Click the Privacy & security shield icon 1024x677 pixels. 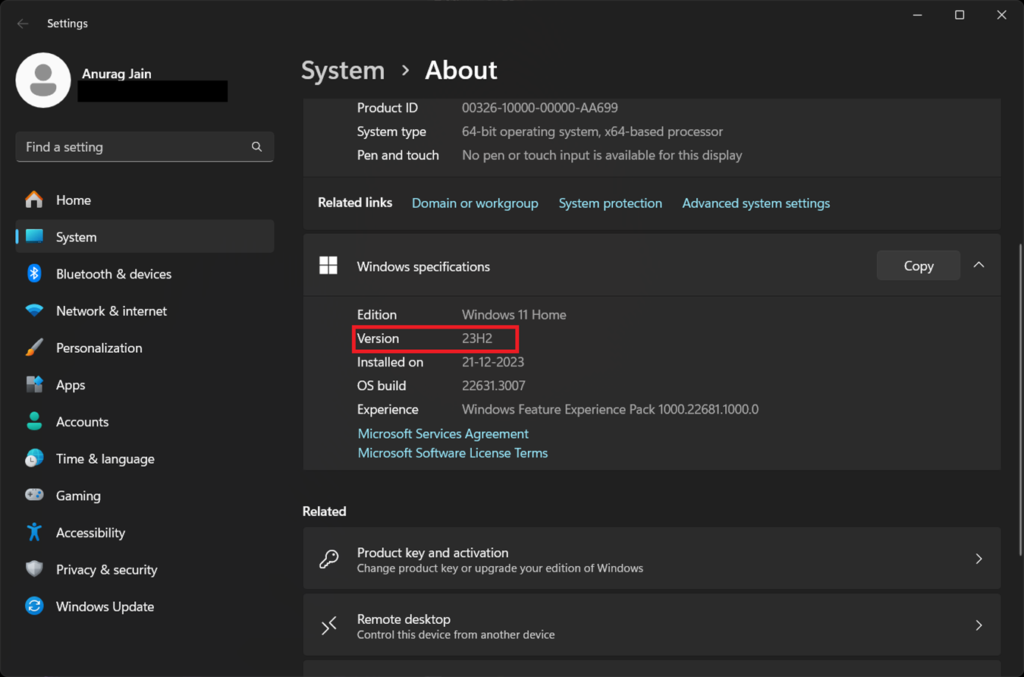(x=34, y=569)
